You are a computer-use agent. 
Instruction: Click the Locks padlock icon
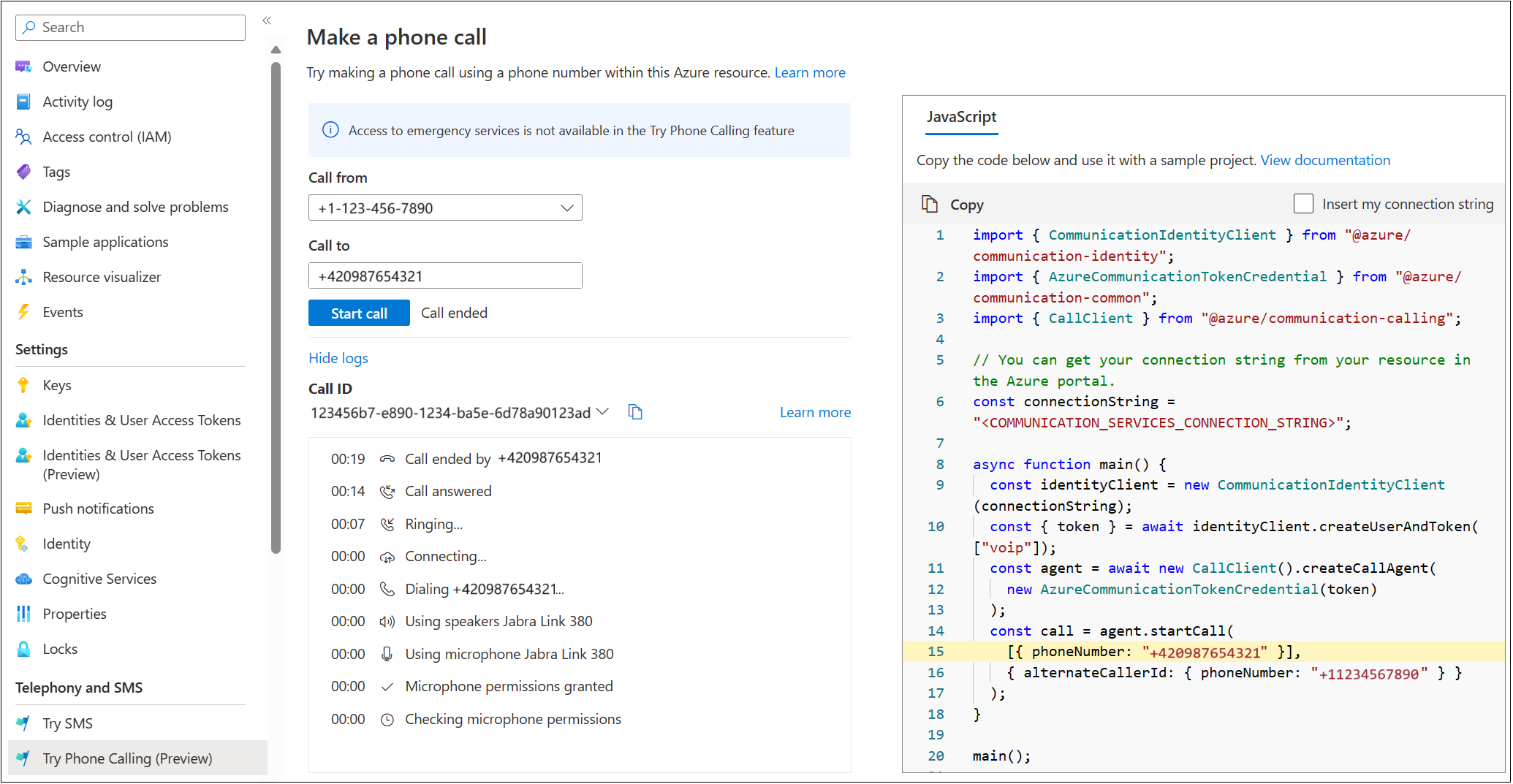[x=23, y=649]
